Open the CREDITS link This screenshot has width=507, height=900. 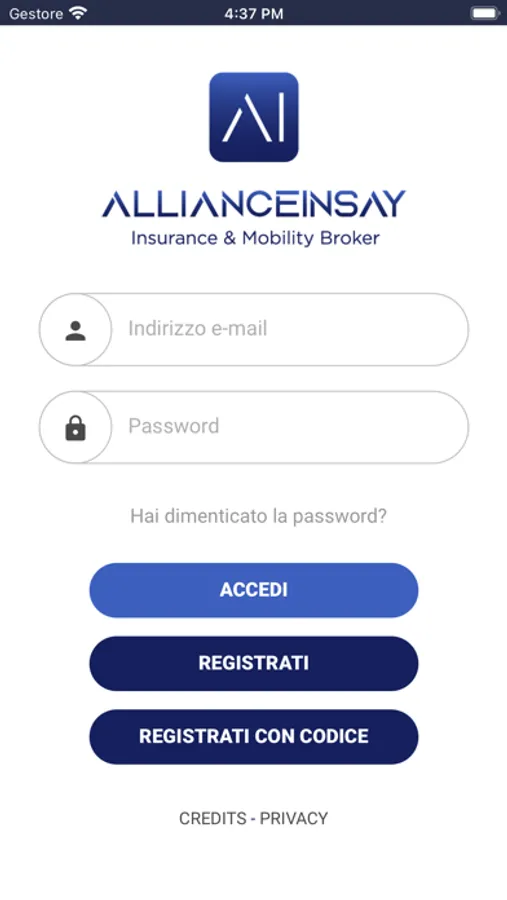pyautogui.click(x=213, y=818)
